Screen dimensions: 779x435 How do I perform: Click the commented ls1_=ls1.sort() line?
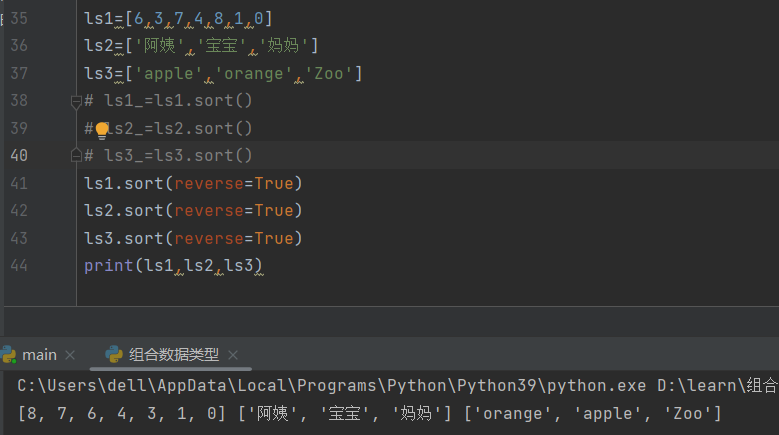click(168, 101)
